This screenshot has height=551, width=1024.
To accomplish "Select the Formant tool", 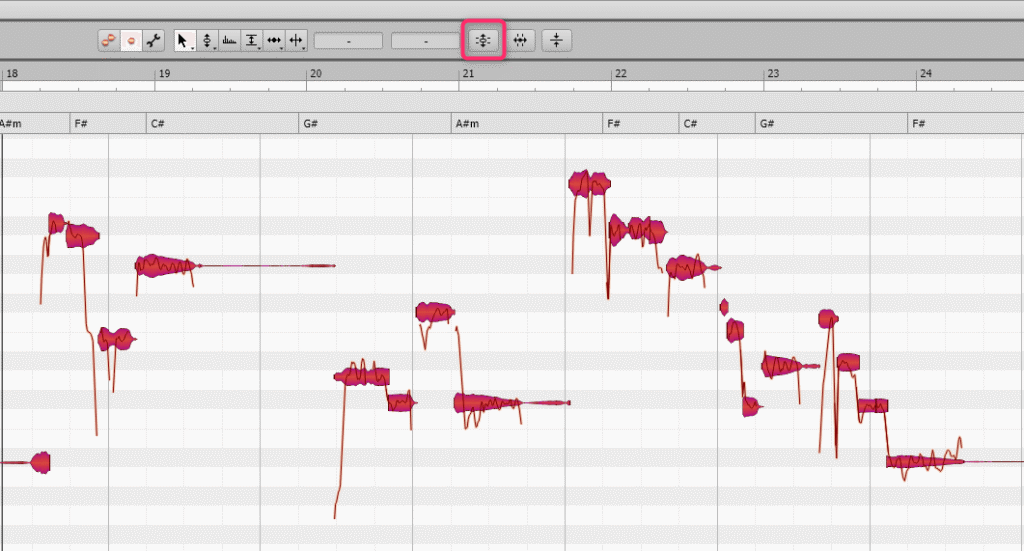I will point(229,40).
